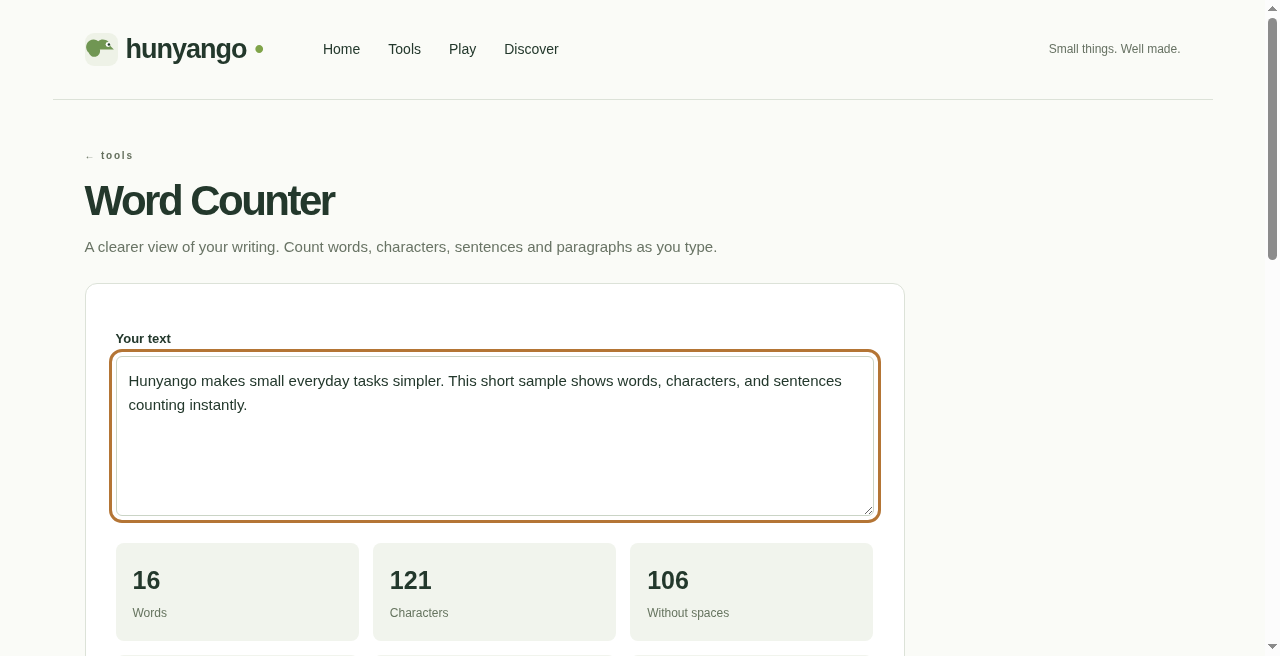Screen dimensions: 1280x656
Task: Click the scrollbar down arrow
Action: point(1272,647)
